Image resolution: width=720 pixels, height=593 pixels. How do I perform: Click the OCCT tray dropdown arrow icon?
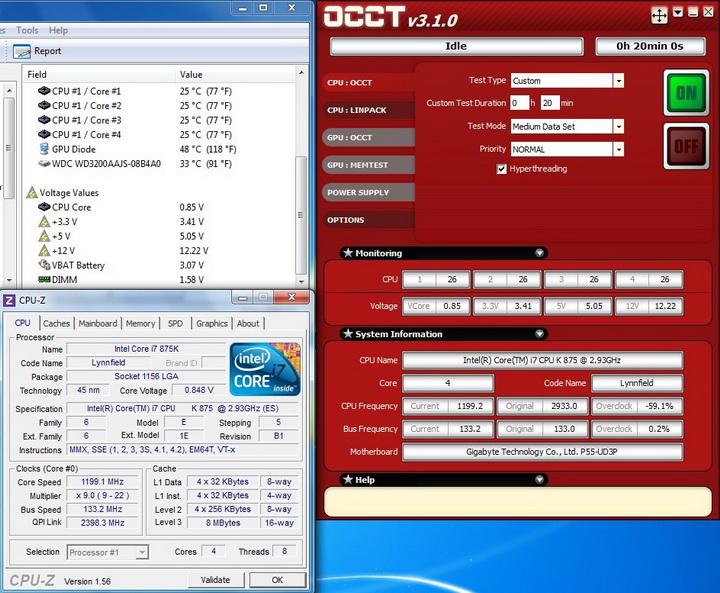click(678, 12)
